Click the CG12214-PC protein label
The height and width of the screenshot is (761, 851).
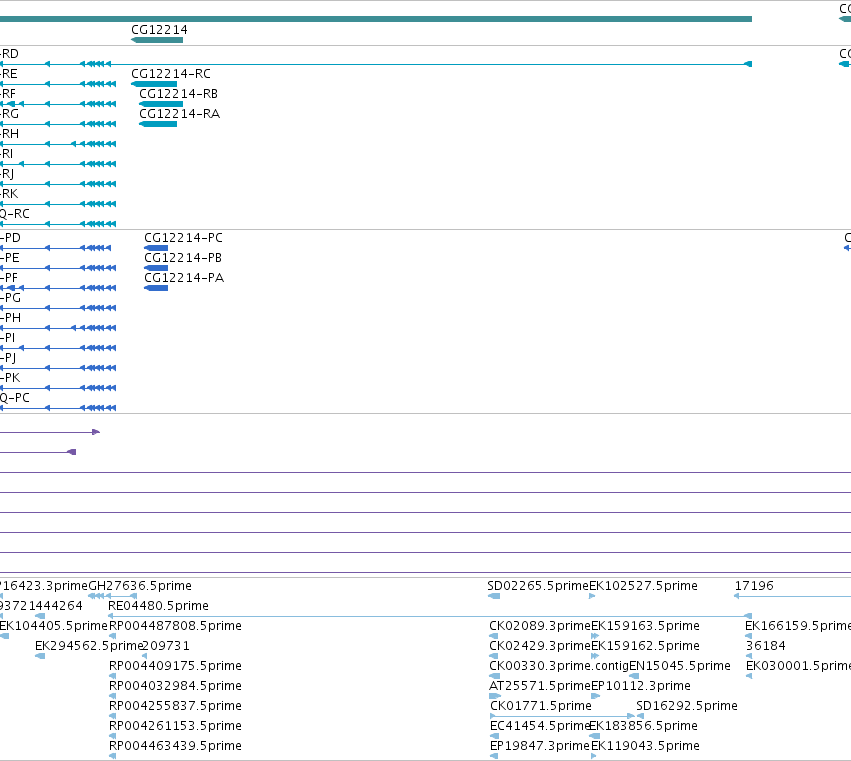coord(183,238)
